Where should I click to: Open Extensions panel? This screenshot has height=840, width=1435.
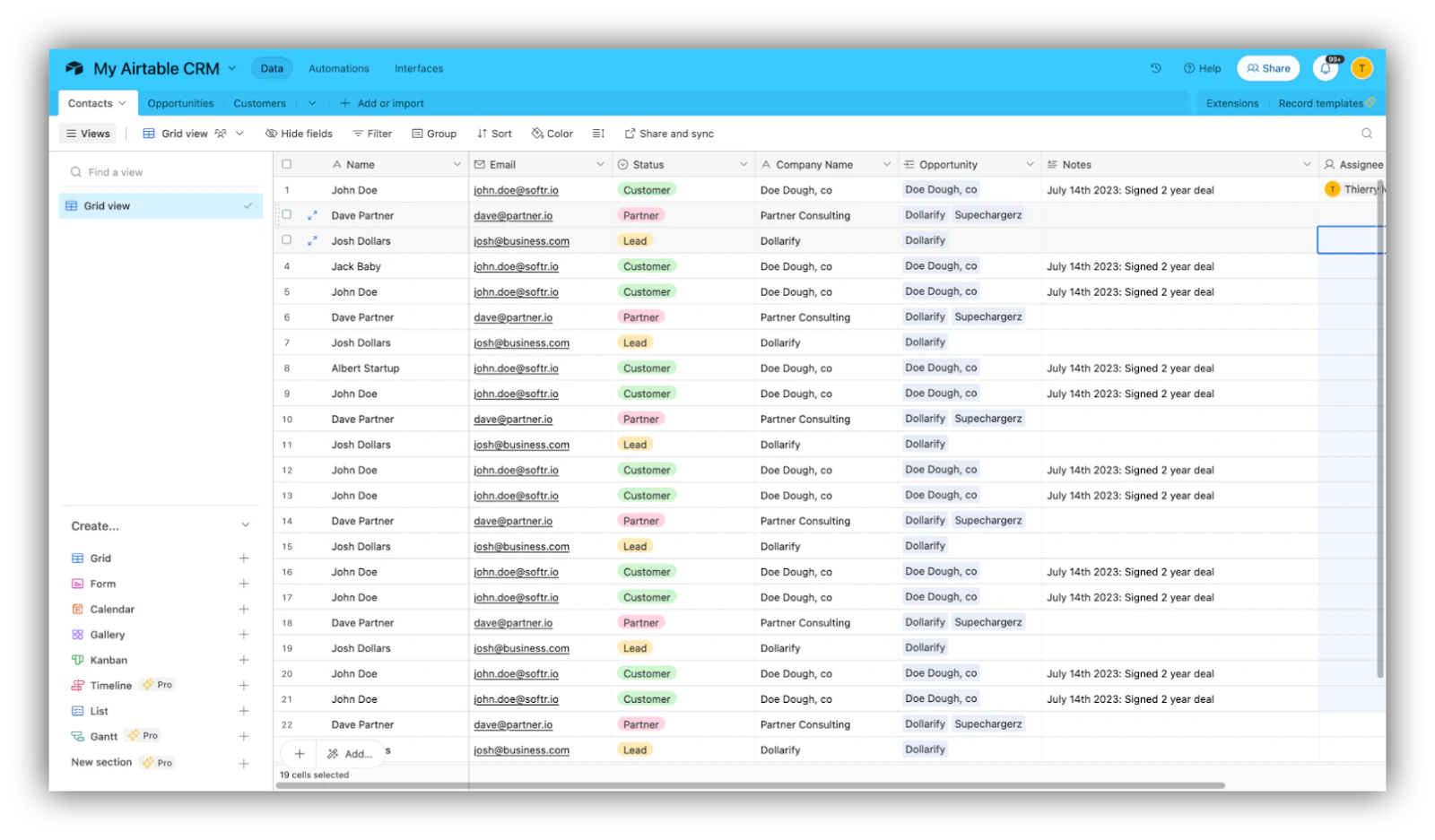(x=1231, y=103)
